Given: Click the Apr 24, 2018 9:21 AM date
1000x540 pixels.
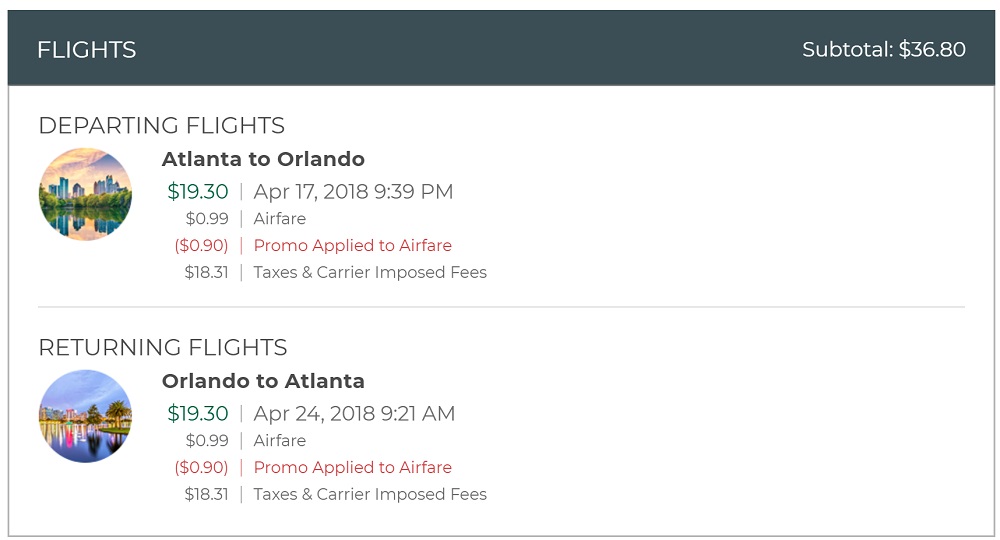Looking at the screenshot, I should click(x=354, y=413).
